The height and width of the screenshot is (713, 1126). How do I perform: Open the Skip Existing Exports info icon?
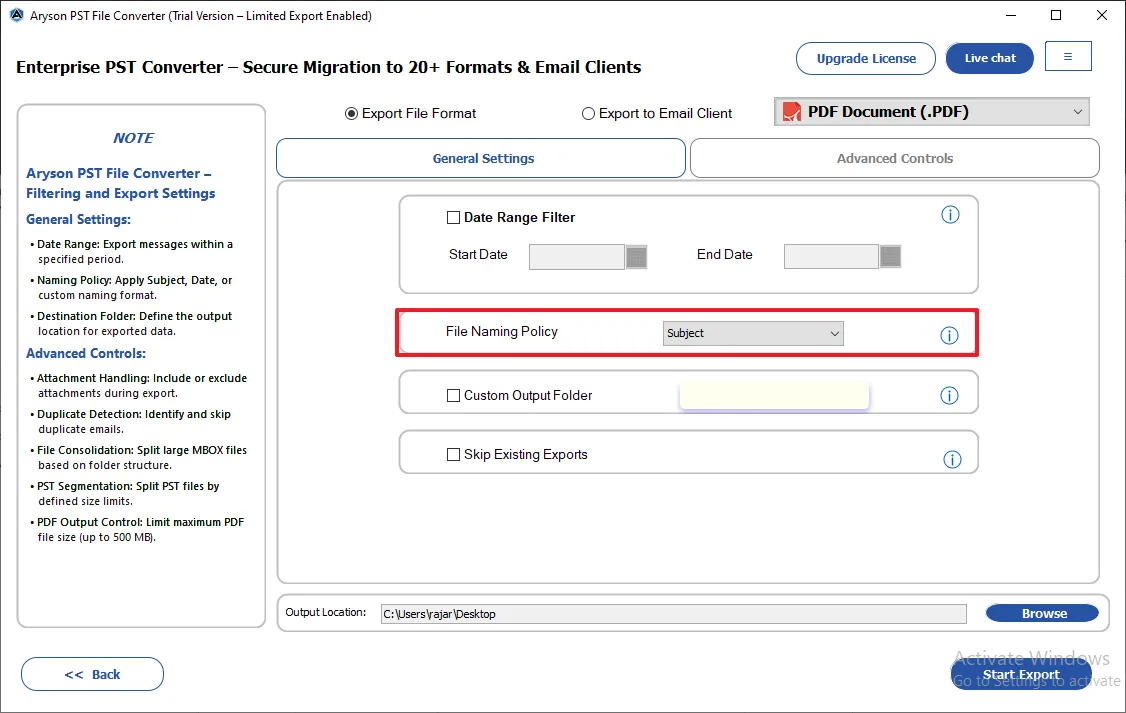tap(952, 460)
